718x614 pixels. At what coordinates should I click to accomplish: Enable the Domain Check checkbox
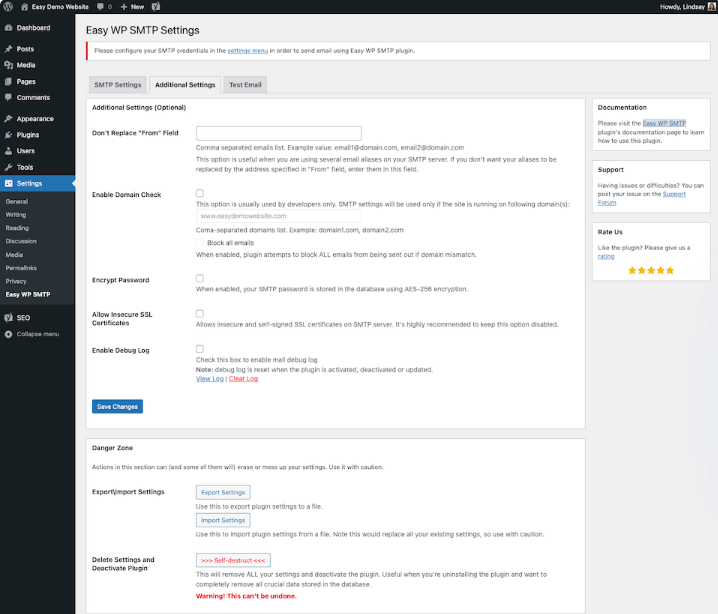200,193
